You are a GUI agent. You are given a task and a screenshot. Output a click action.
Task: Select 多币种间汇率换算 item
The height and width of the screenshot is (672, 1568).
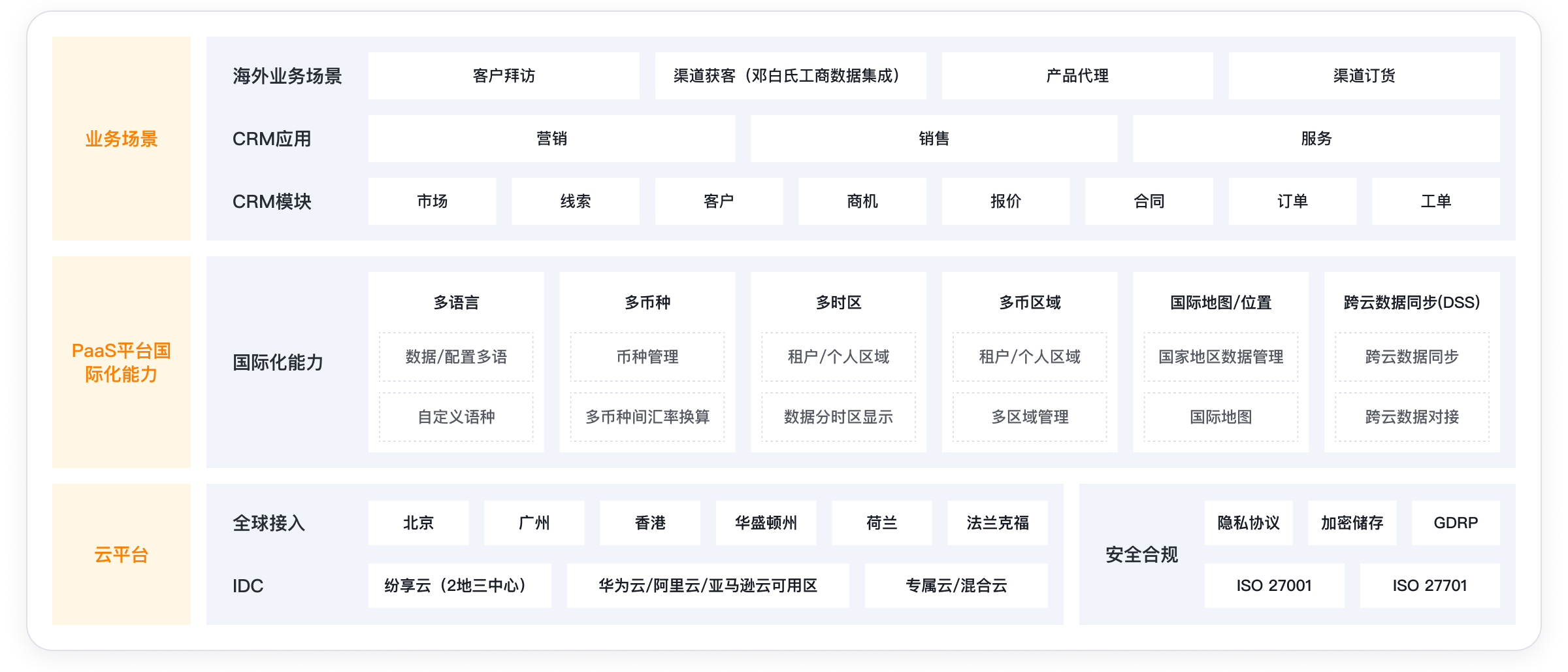click(x=647, y=417)
